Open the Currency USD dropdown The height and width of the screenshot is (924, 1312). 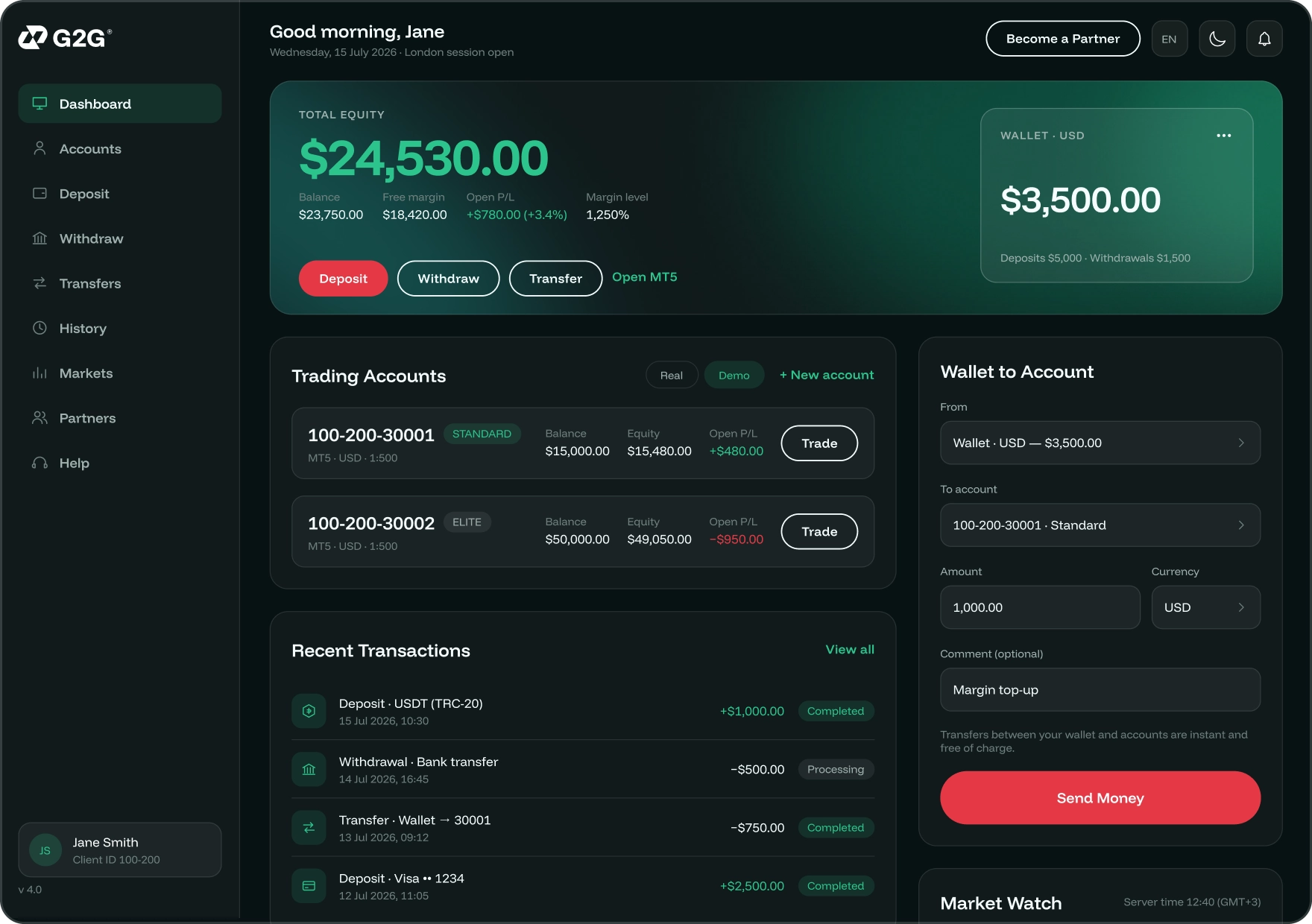tap(1206, 607)
